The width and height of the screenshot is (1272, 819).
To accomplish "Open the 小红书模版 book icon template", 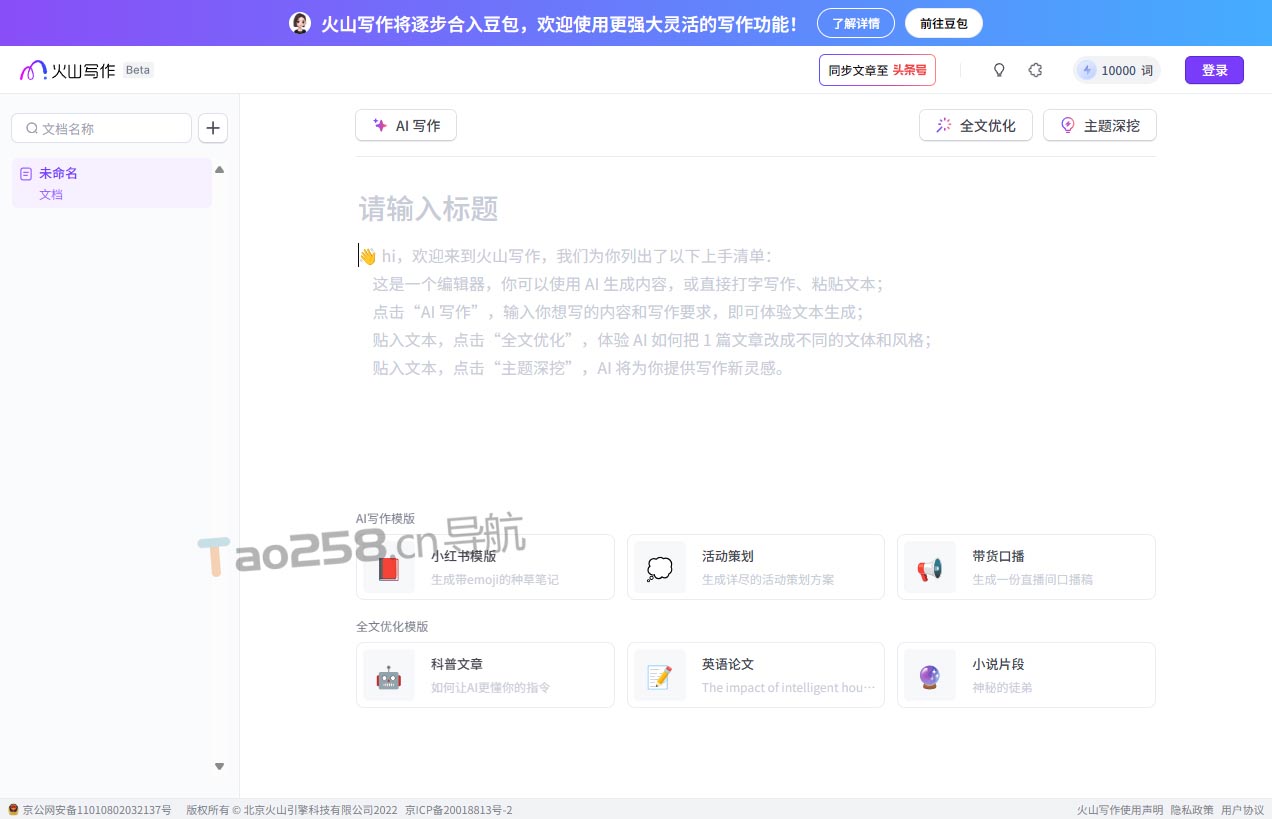I will tap(485, 567).
